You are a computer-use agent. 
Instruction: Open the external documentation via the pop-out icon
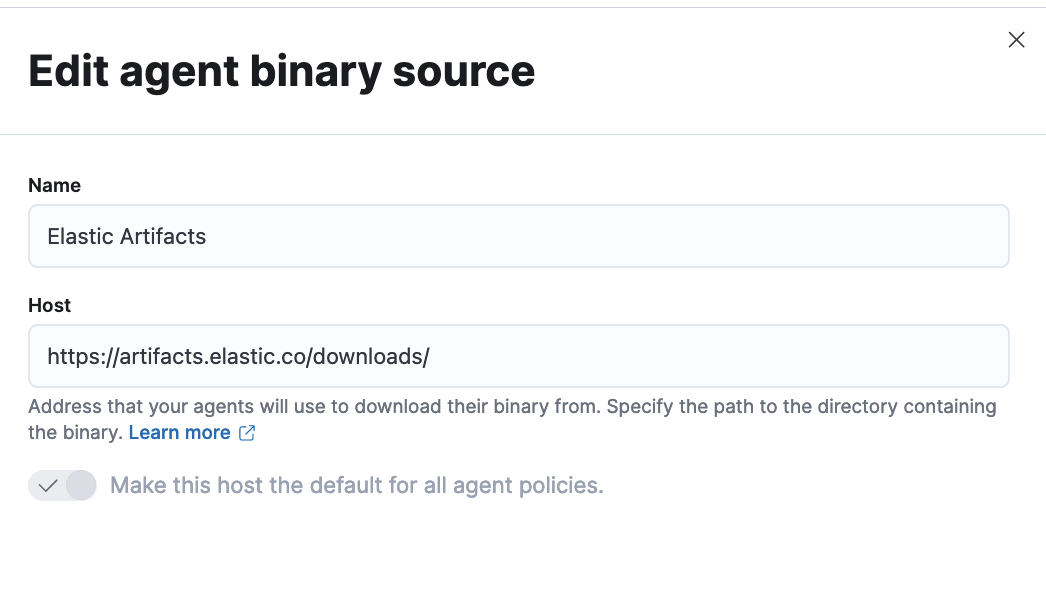(246, 433)
